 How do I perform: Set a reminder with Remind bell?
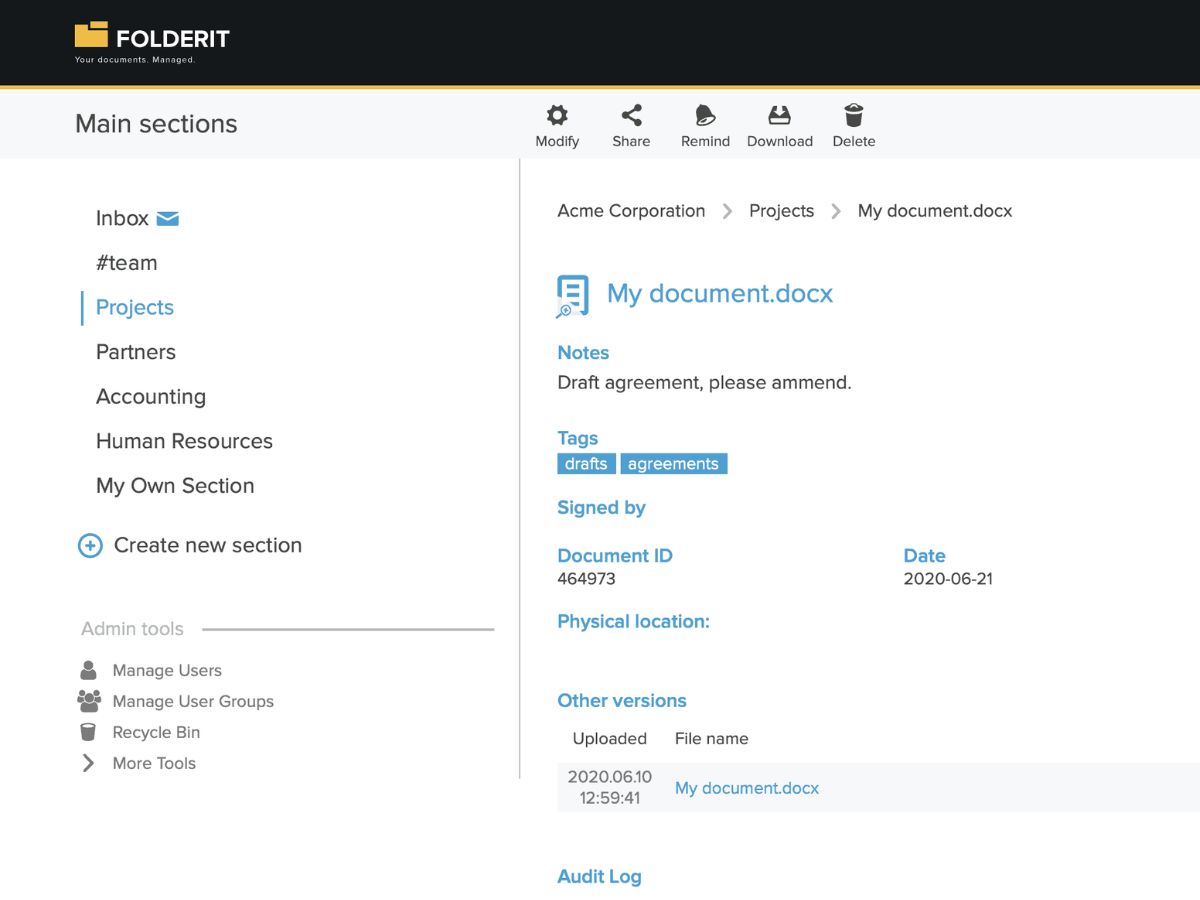point(705,115)
